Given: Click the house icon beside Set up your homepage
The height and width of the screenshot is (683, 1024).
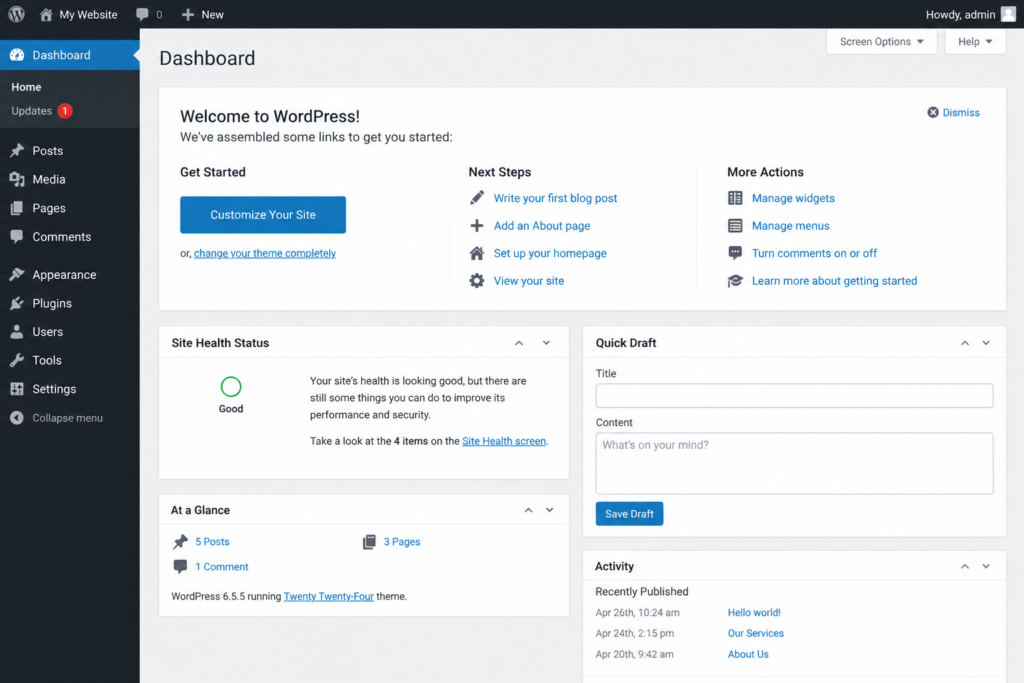Looking at the screenshot, I should 477,253.
